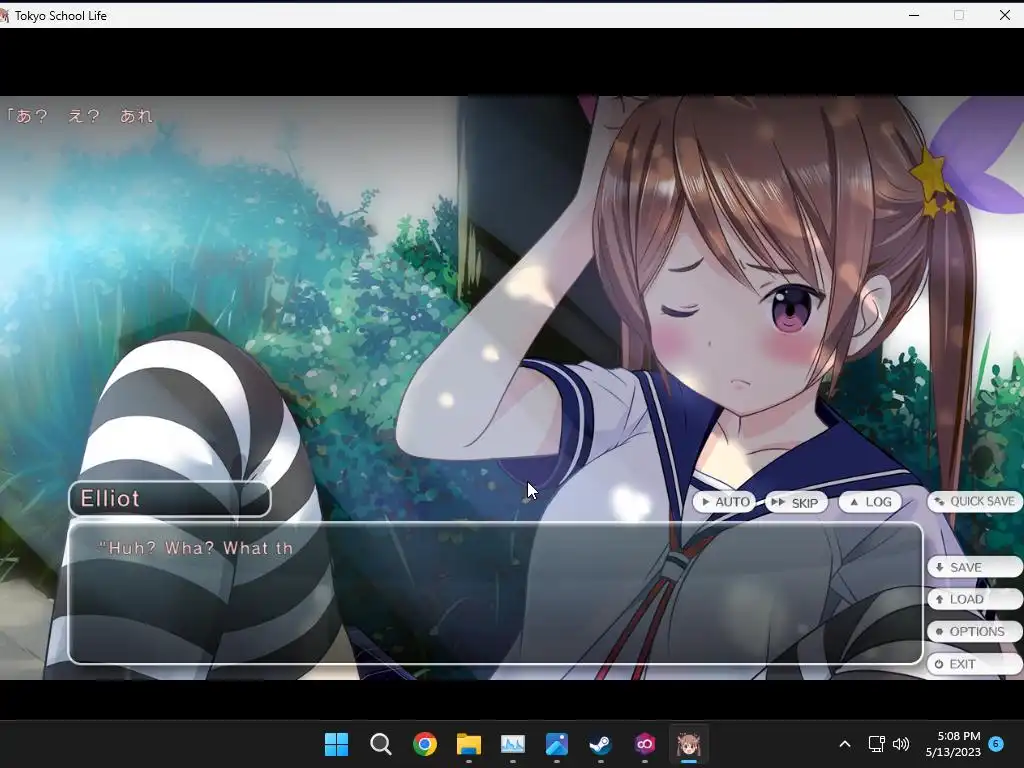Open the notification count badge

pyautogui.click(x=996, y=743)
